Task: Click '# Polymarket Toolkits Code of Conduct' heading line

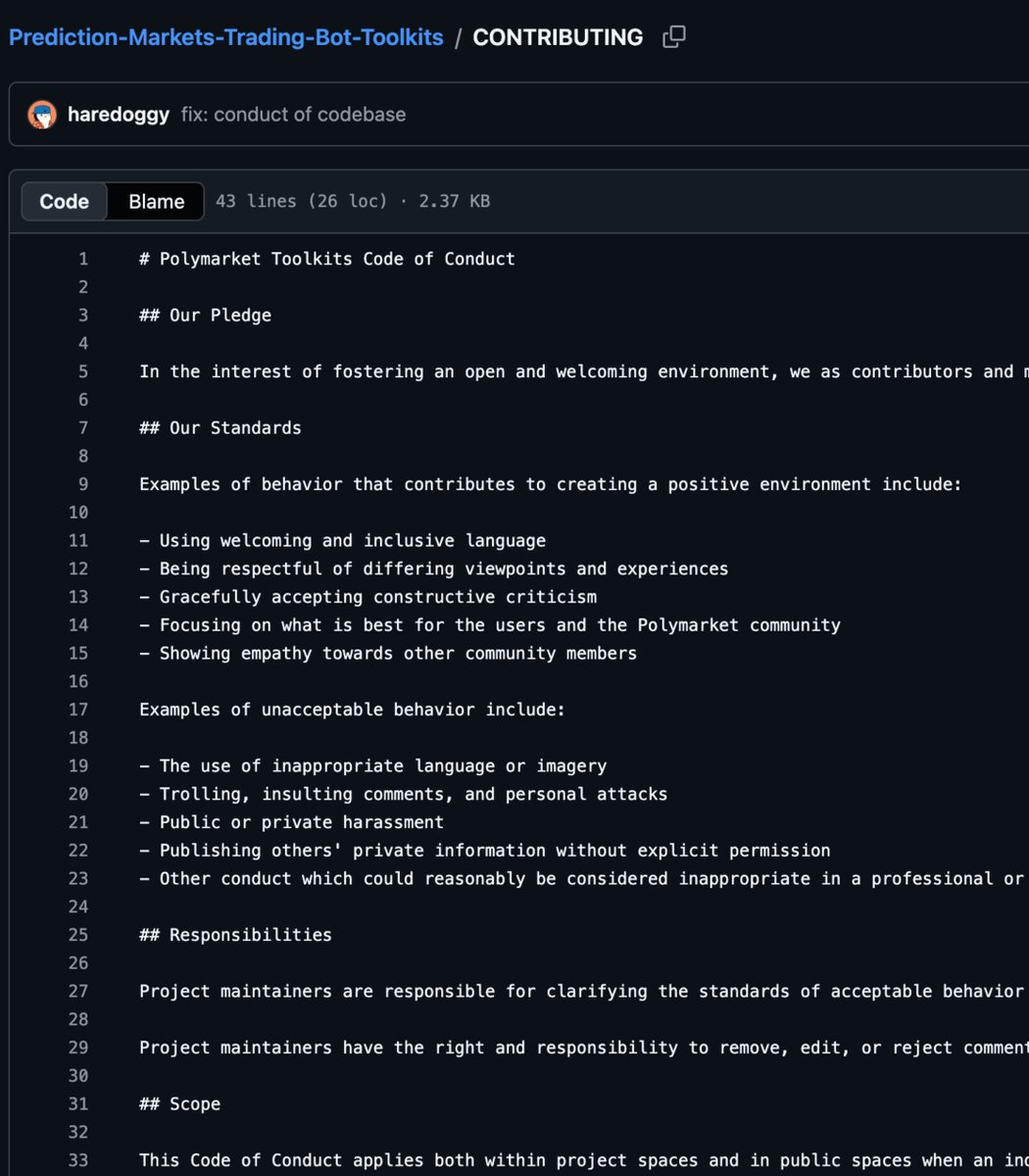Action: click(x=327, y=259)
